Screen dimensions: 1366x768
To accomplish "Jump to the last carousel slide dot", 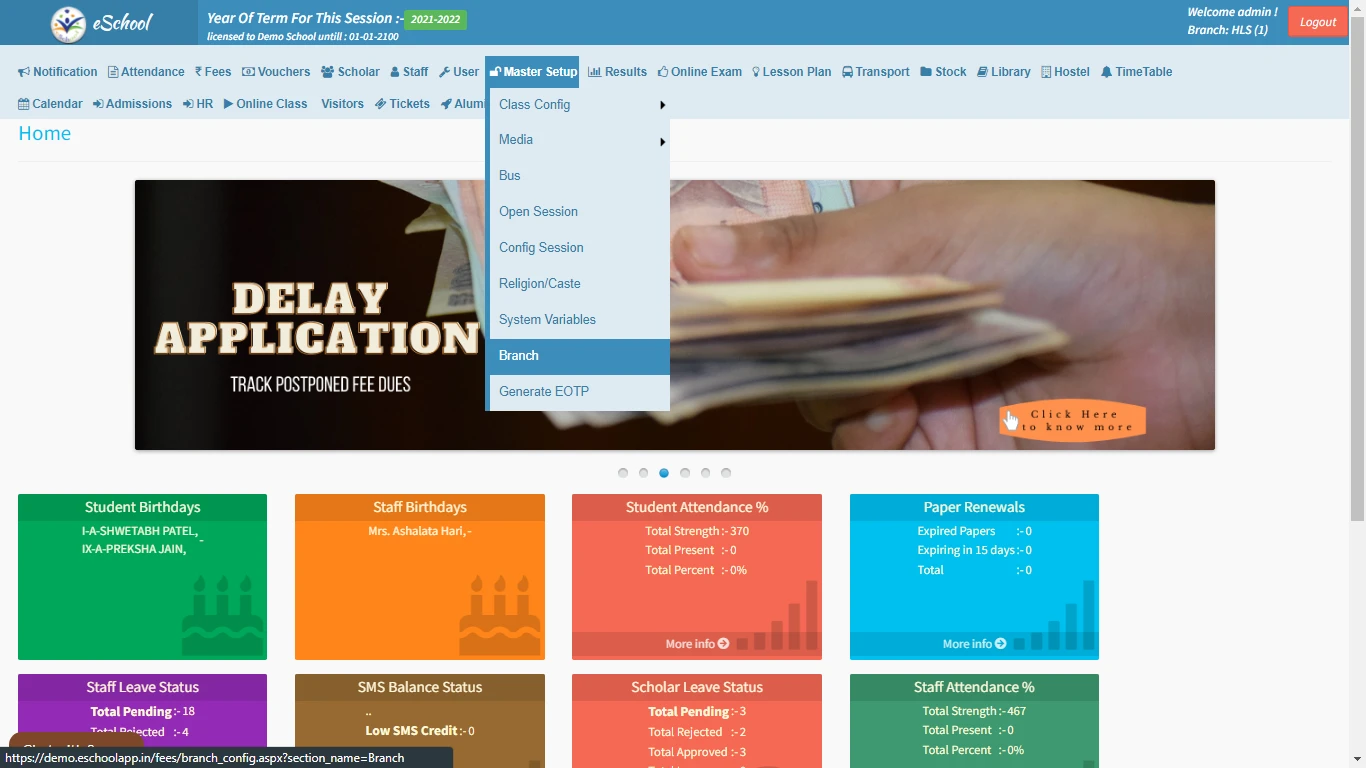I will (x=726, y=473).
